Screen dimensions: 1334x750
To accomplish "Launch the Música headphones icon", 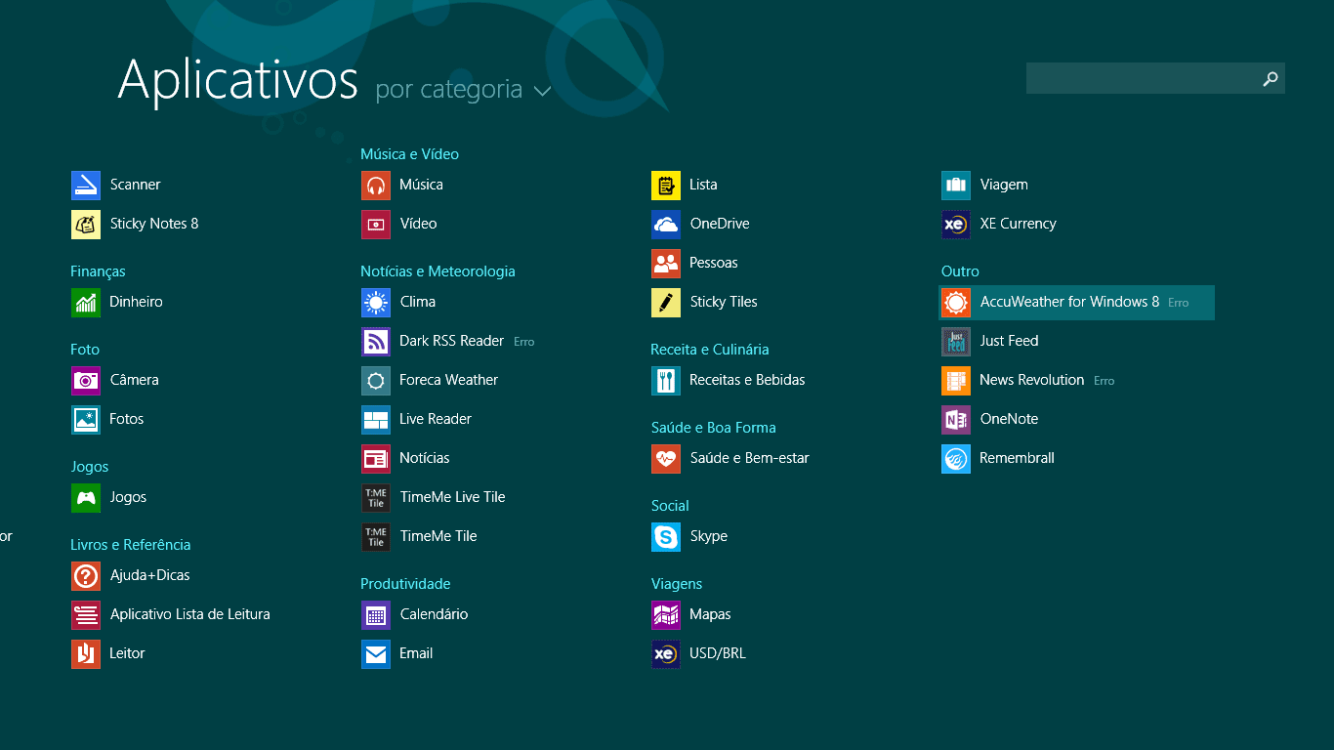I will (x=376, y=185).
